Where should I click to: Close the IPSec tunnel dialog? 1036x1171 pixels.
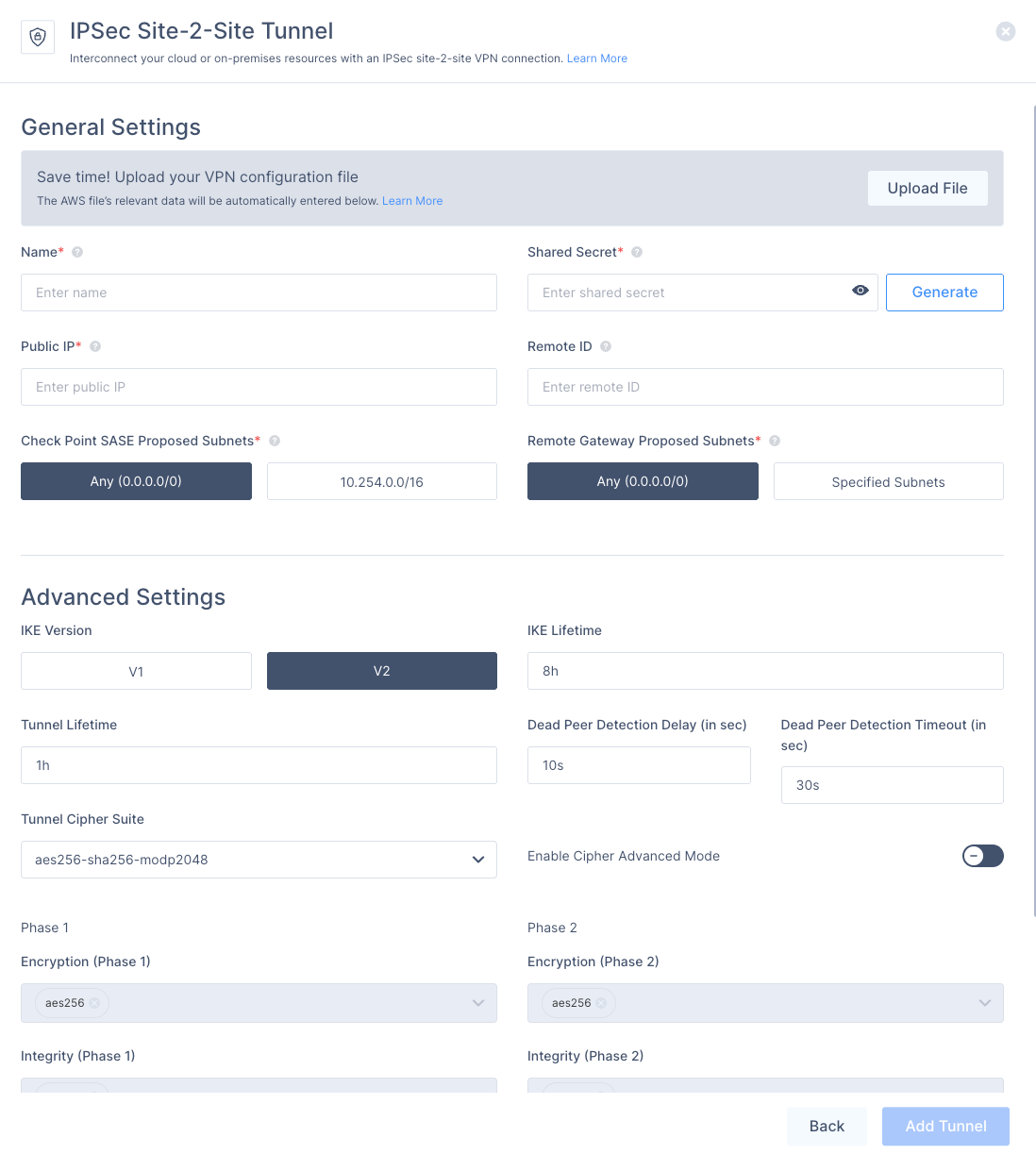tap(1006, 31)
